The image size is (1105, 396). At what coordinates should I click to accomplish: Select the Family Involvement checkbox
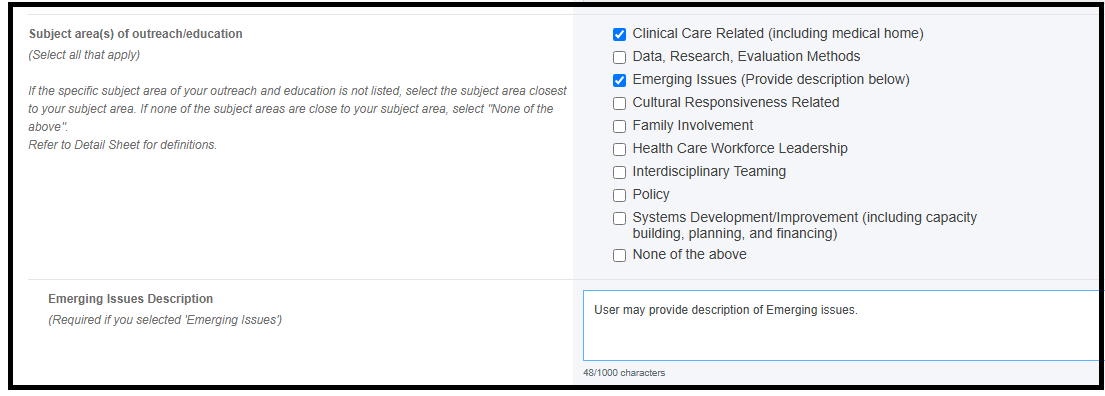tap(619, 127)
